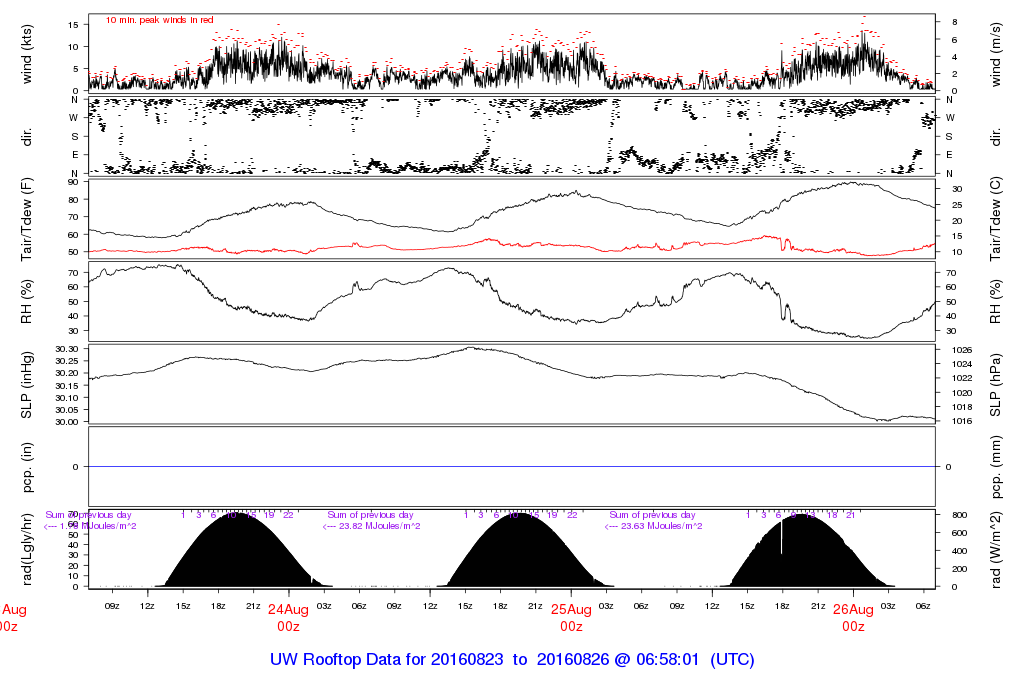Click the 'SLP (inHg)' axis label

(x=27, y=384)
